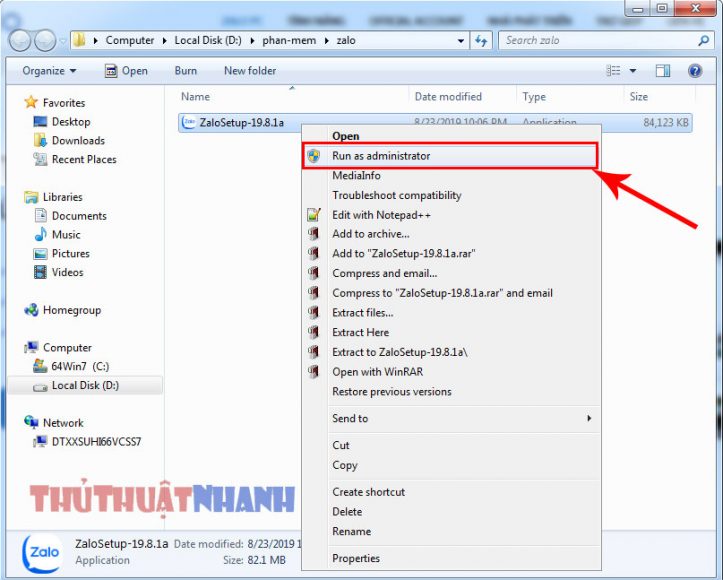This screenshot has height=580, width=723.
Task: Select Copy in context menu
Action: pos(451,465)
